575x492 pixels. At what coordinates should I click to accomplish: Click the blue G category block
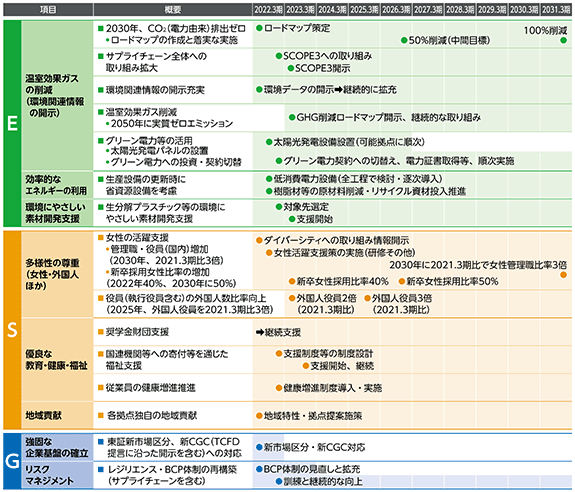pos(12,460)
